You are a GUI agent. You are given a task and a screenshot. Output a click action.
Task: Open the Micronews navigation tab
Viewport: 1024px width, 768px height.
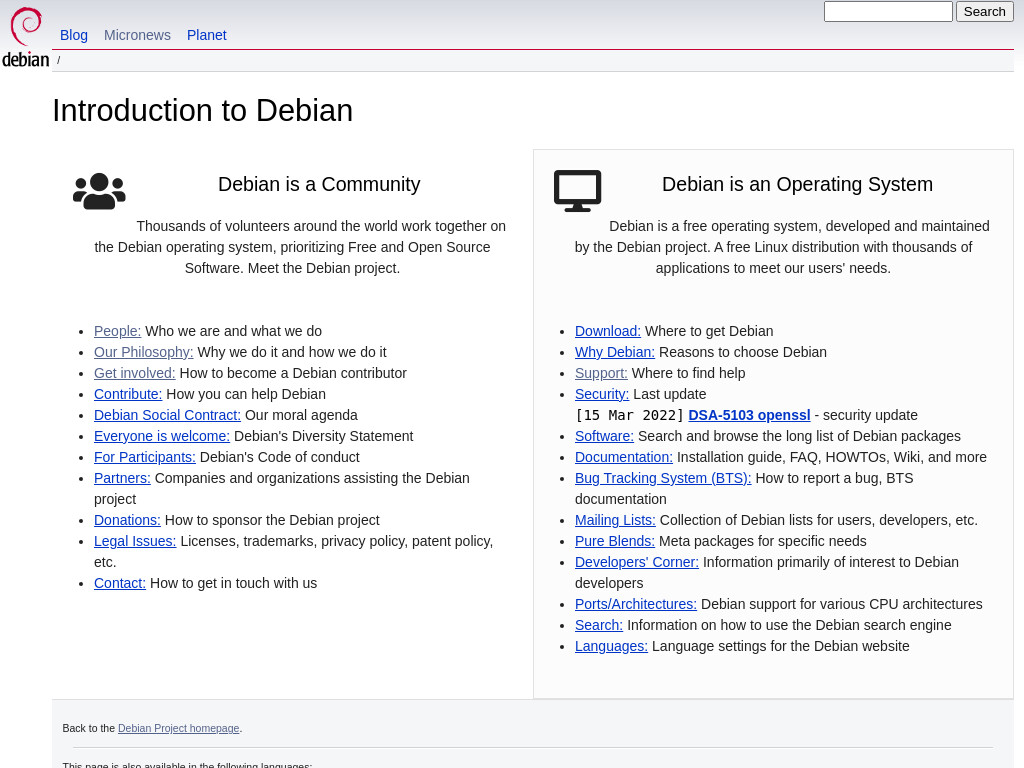[137, 35]
